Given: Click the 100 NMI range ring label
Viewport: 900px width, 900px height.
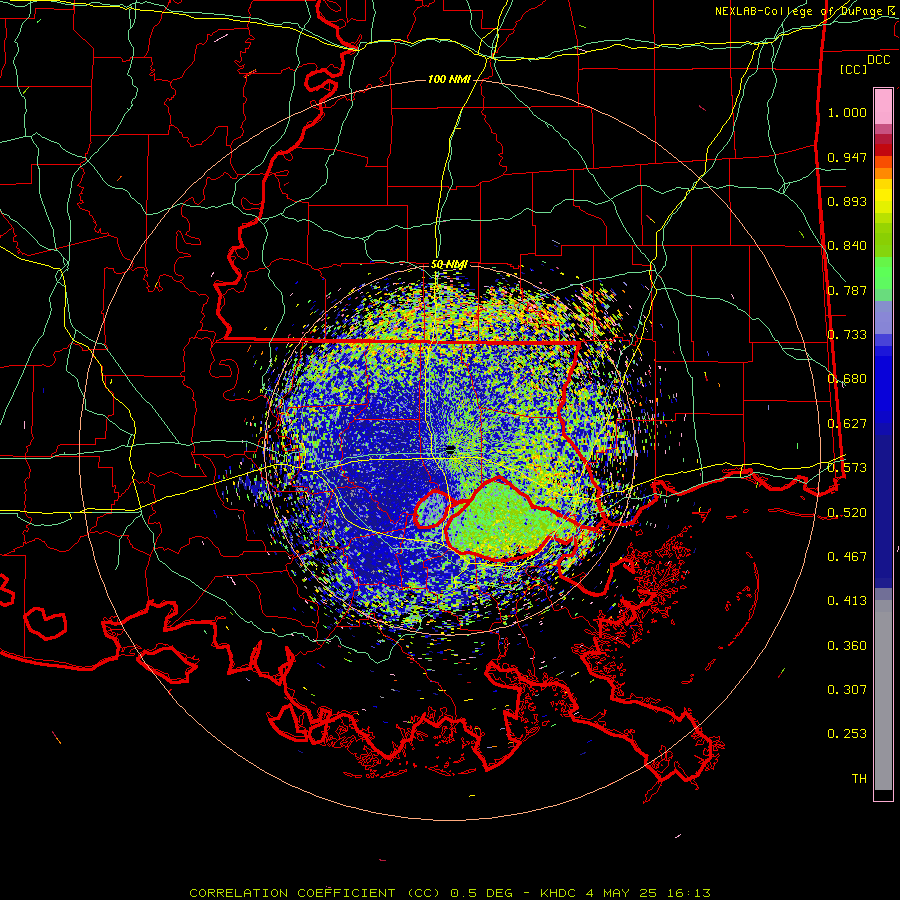Looking at the screenshot, I should pos(449,79).
